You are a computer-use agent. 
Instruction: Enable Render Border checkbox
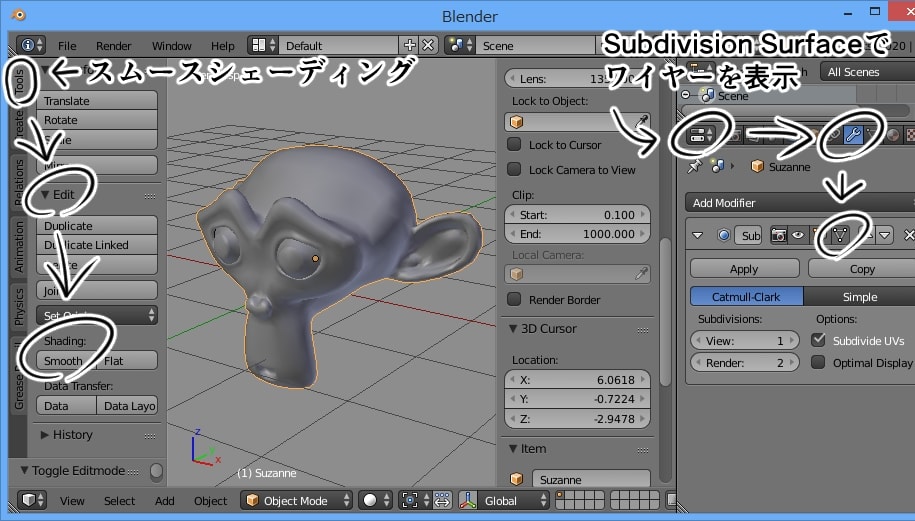point(514,299)
